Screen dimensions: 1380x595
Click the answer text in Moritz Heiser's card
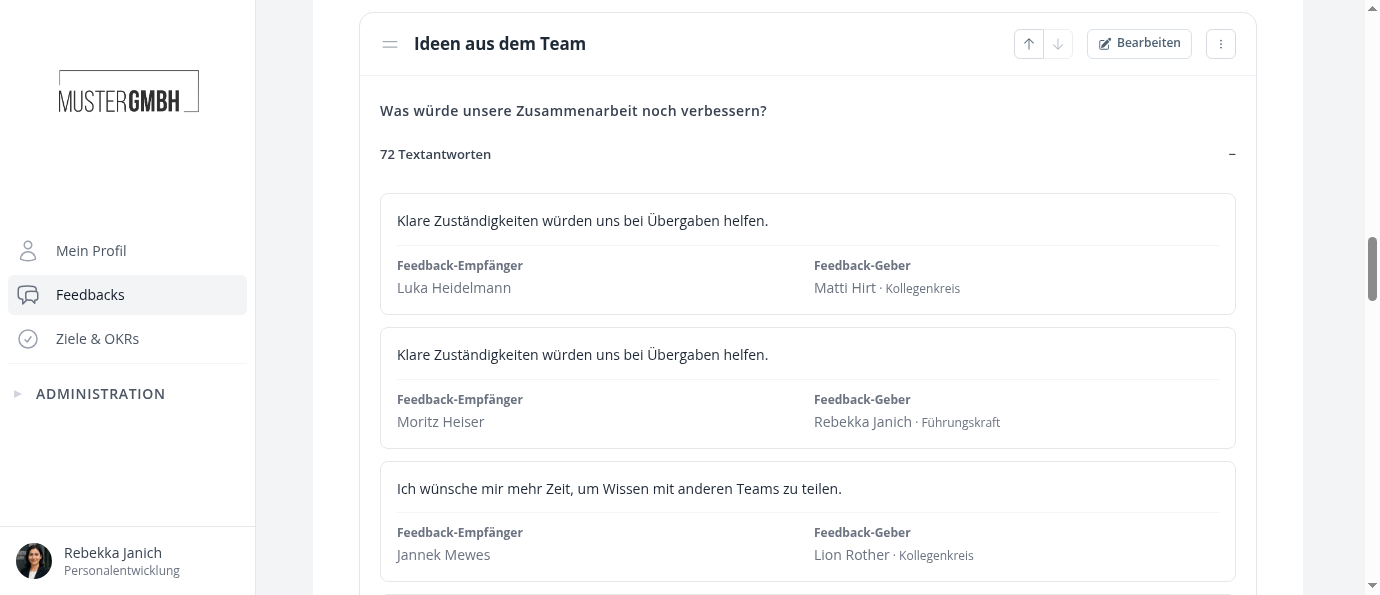point(582,355)
